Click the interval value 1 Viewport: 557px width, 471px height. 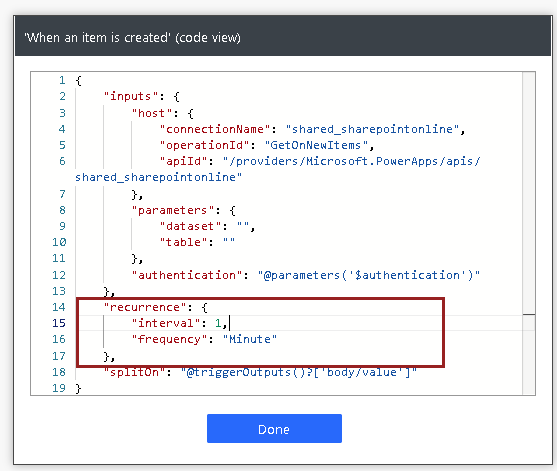(x=218, y=323)
